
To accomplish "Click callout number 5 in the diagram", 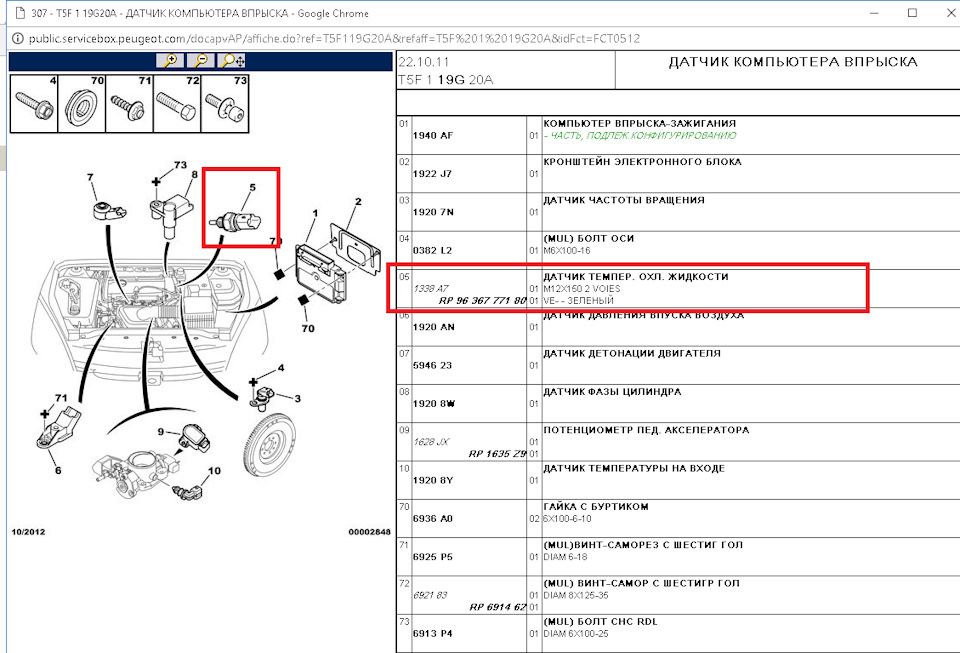I will [x=252, y=188].
